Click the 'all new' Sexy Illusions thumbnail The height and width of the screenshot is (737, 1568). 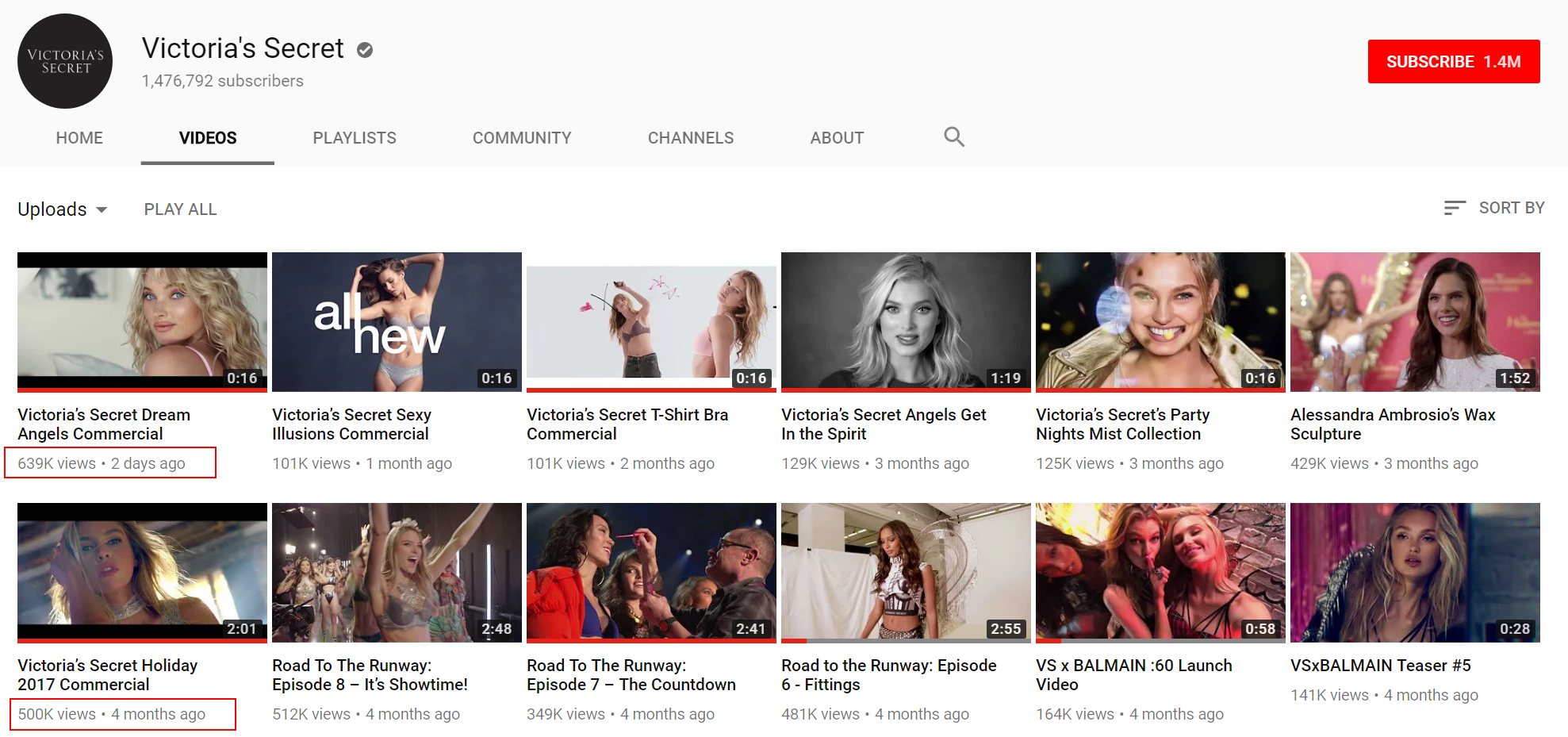coord(397,322)
